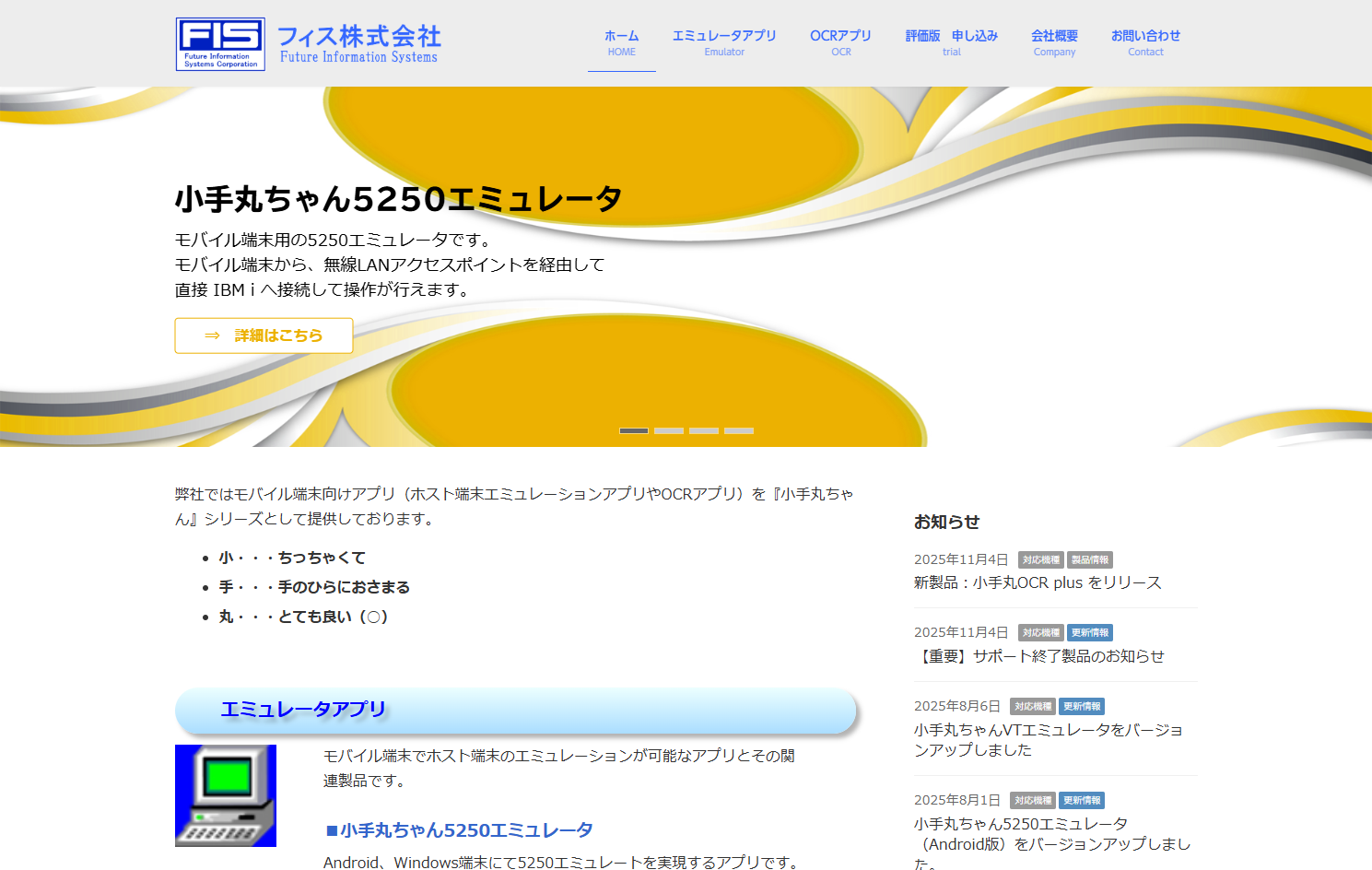Click the 更新情報 tag on the August 1 news

[1082, 800]
